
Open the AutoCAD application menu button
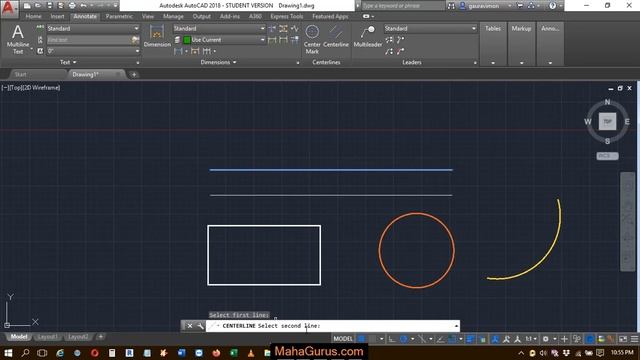click(x=9, y=8)
